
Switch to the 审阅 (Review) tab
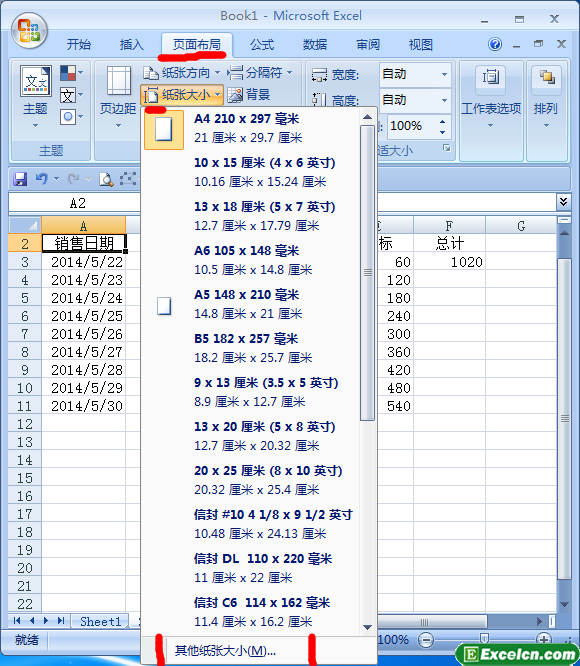click(368, 45)
